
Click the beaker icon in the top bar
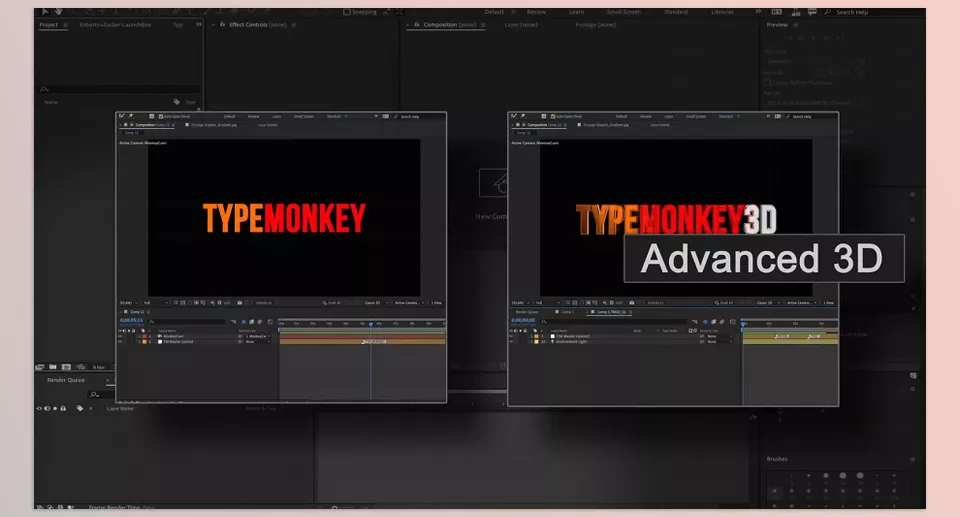(795, 12)
